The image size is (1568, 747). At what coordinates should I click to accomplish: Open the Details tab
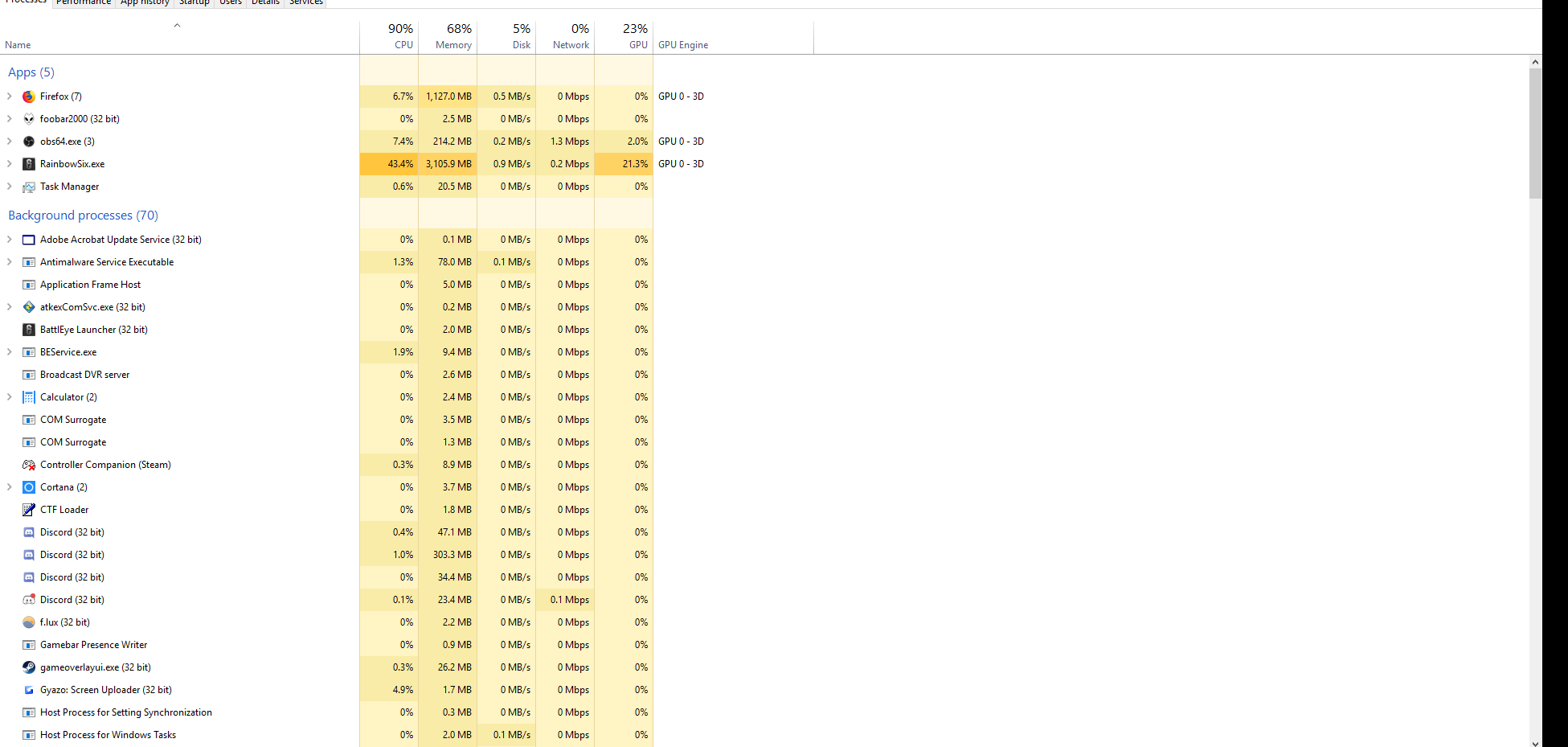click(x=265, y=3)
